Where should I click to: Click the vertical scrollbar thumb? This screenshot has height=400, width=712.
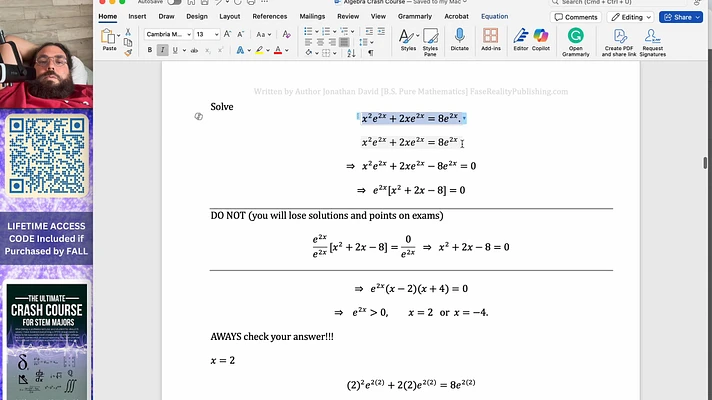[x=705, y=163]
